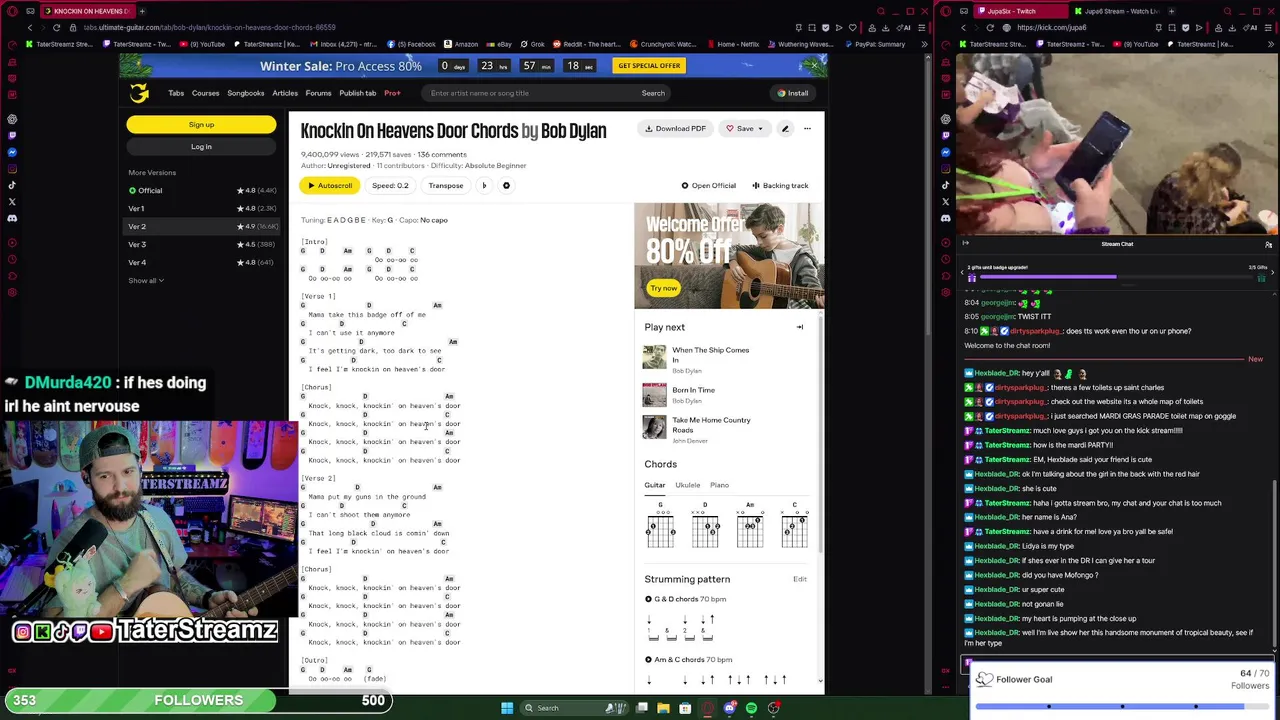Select the Official version
The height and width of the screenshot is (720, 1280).
click(202, 190)
